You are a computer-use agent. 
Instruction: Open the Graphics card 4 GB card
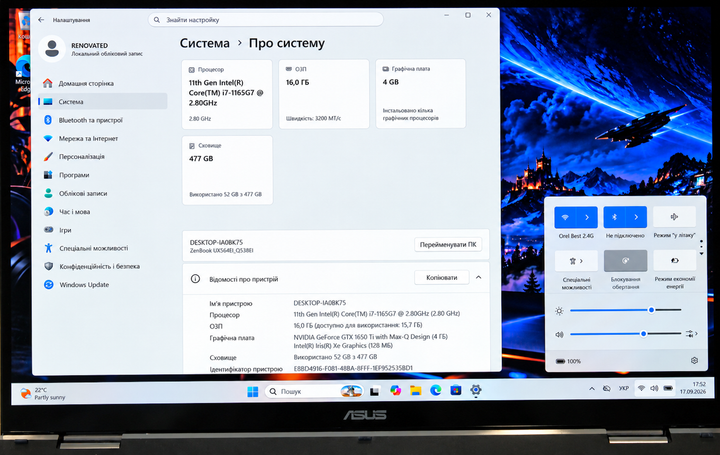(x=421, y=94)
